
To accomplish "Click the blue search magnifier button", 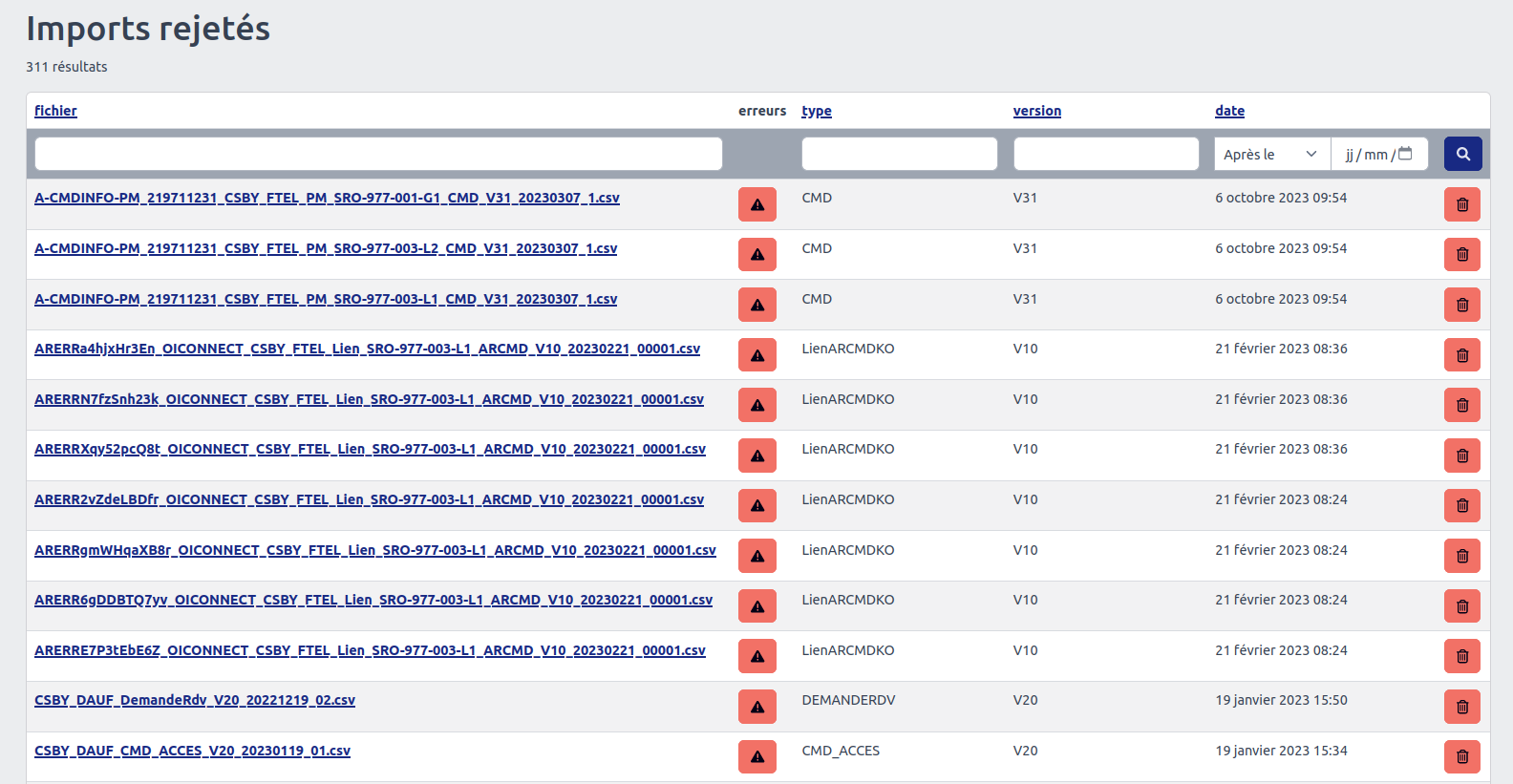I will pyautogui.click(x=1462, y=154).
